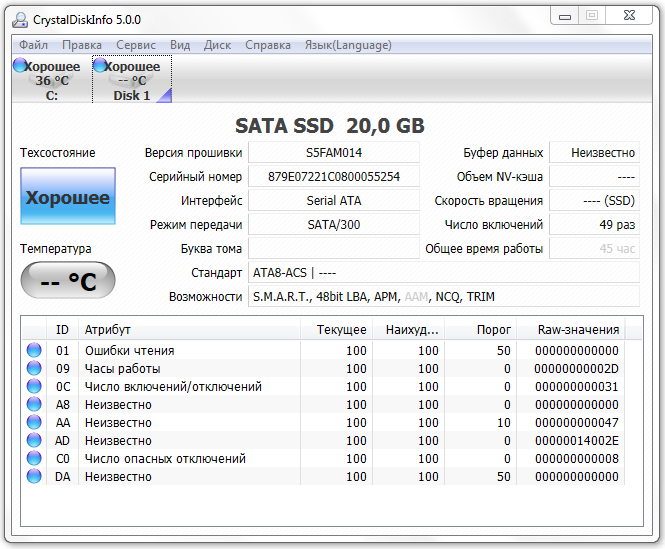Minimize the CrystalDiskInfo window
This screenshot has width=665, height=549.
pyautogui.click(x=565, y=16)
